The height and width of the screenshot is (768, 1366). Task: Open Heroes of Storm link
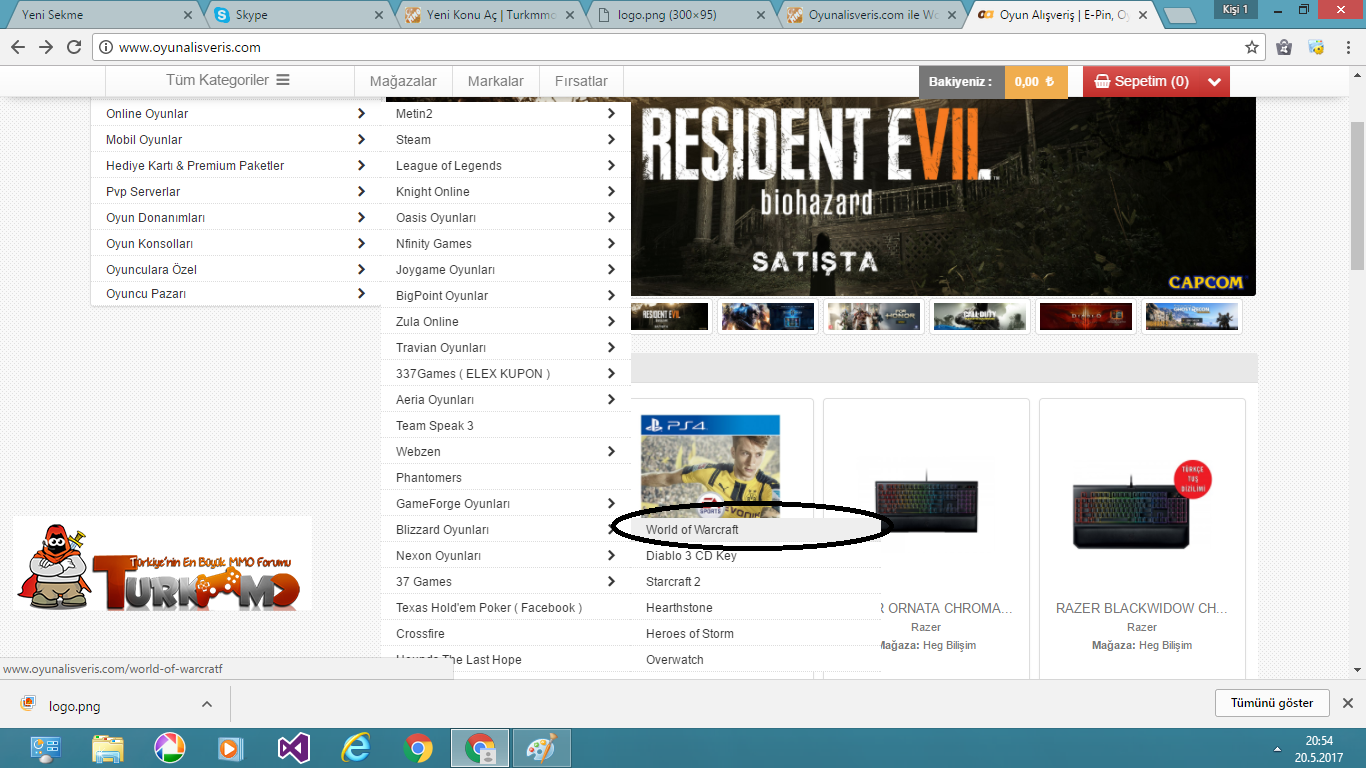coord(690,633)
